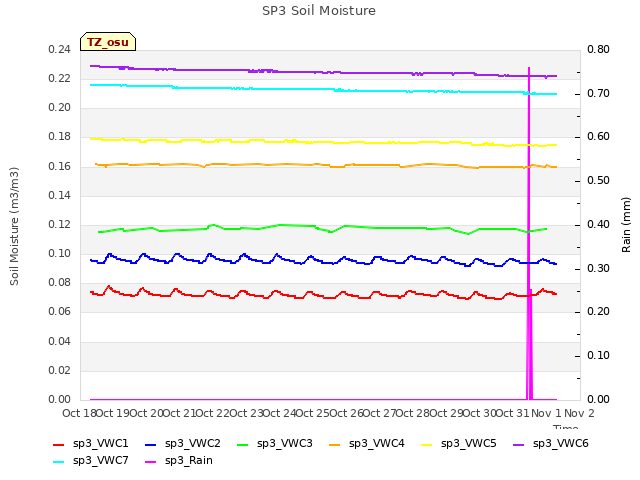Click the Oct 21 x-axis tick label
640x480 pixels.
[x=179, y=413]
